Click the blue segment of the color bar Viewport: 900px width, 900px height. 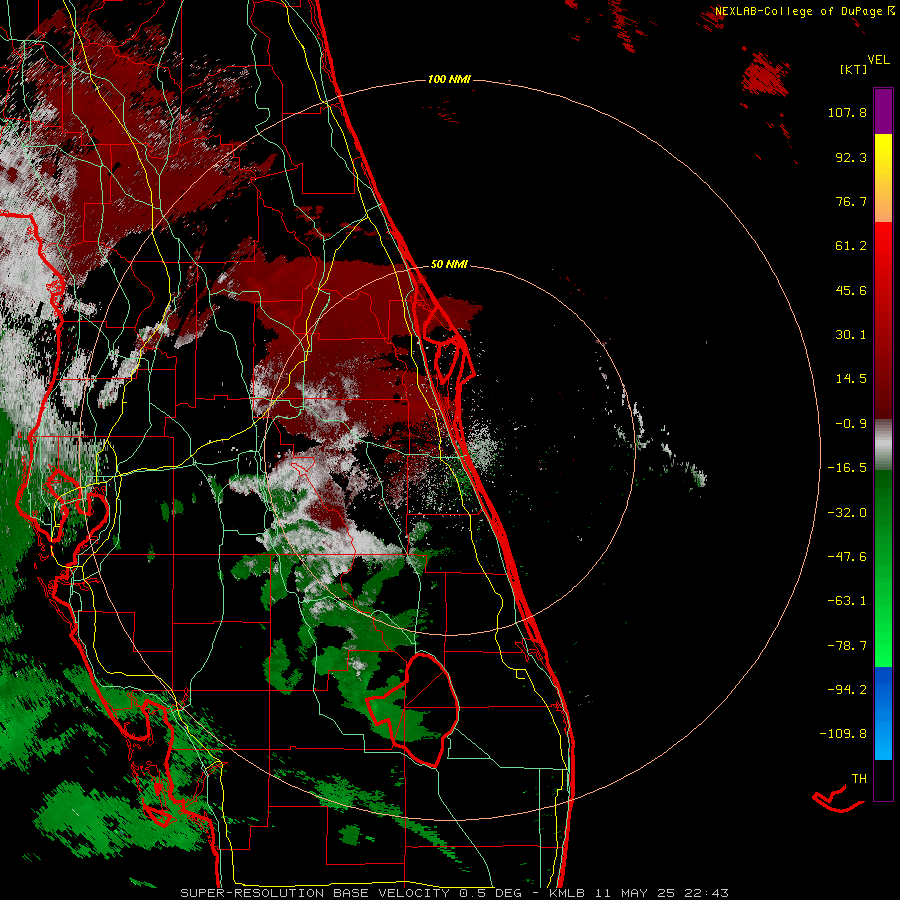[x=883, y=713]
